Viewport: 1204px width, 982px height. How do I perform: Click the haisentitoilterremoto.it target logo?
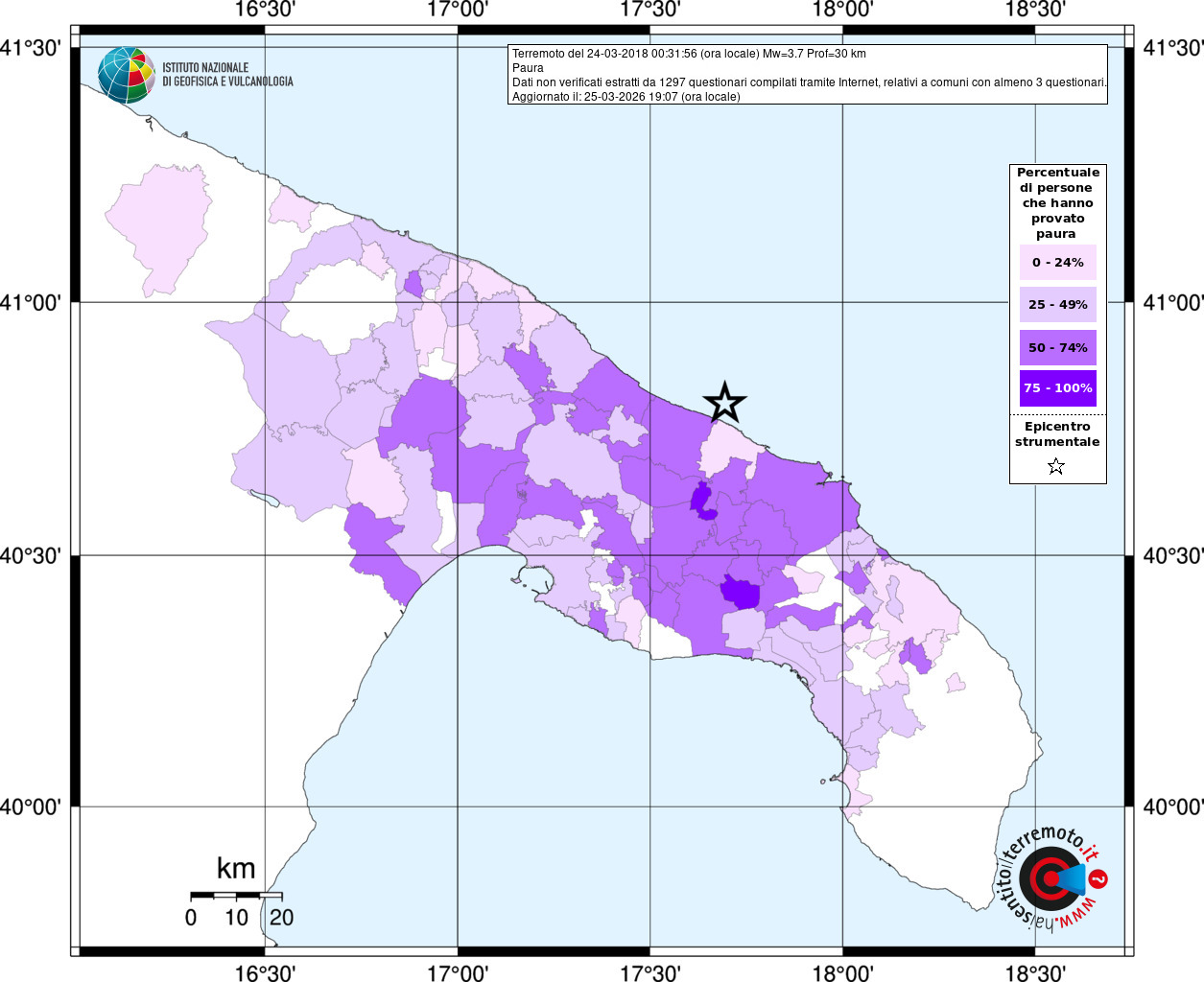[x=1052, y=878]
